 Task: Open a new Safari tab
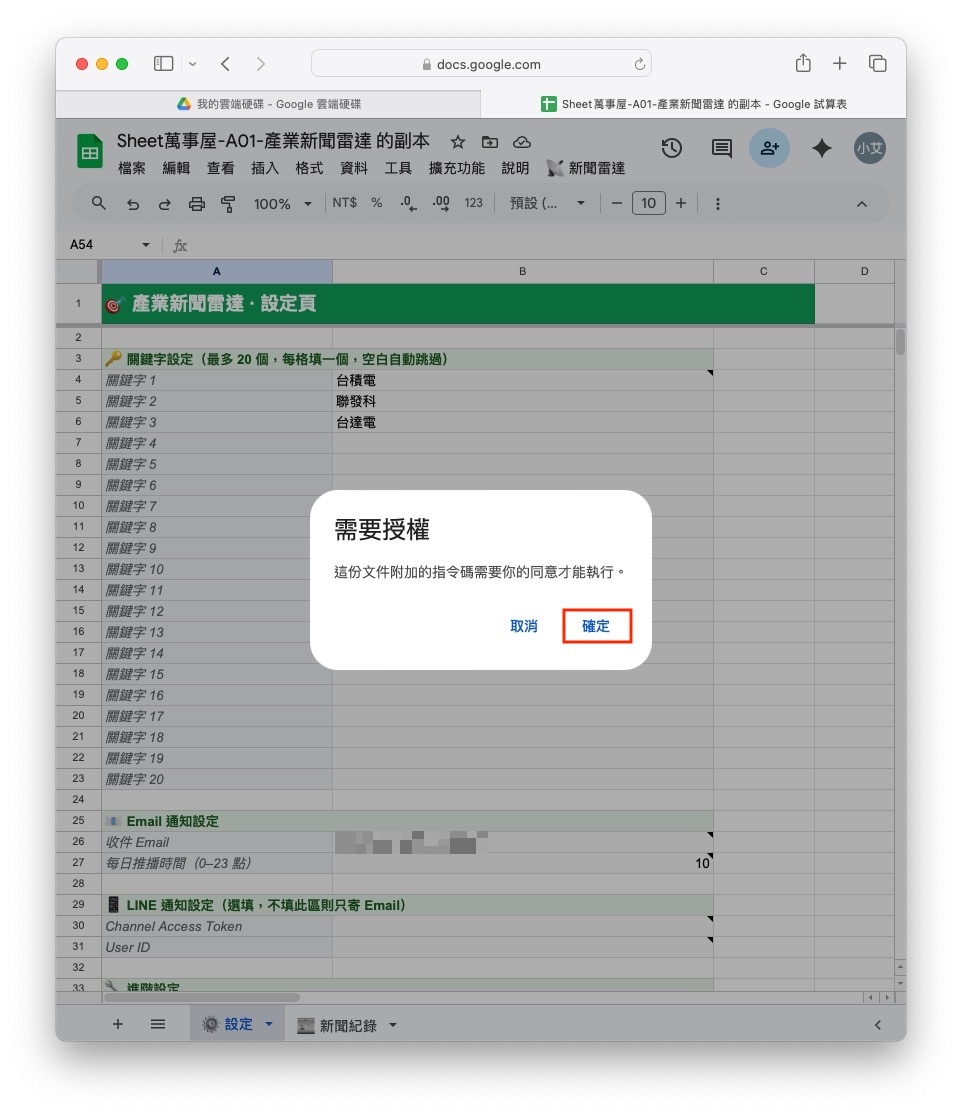[840, 64]
